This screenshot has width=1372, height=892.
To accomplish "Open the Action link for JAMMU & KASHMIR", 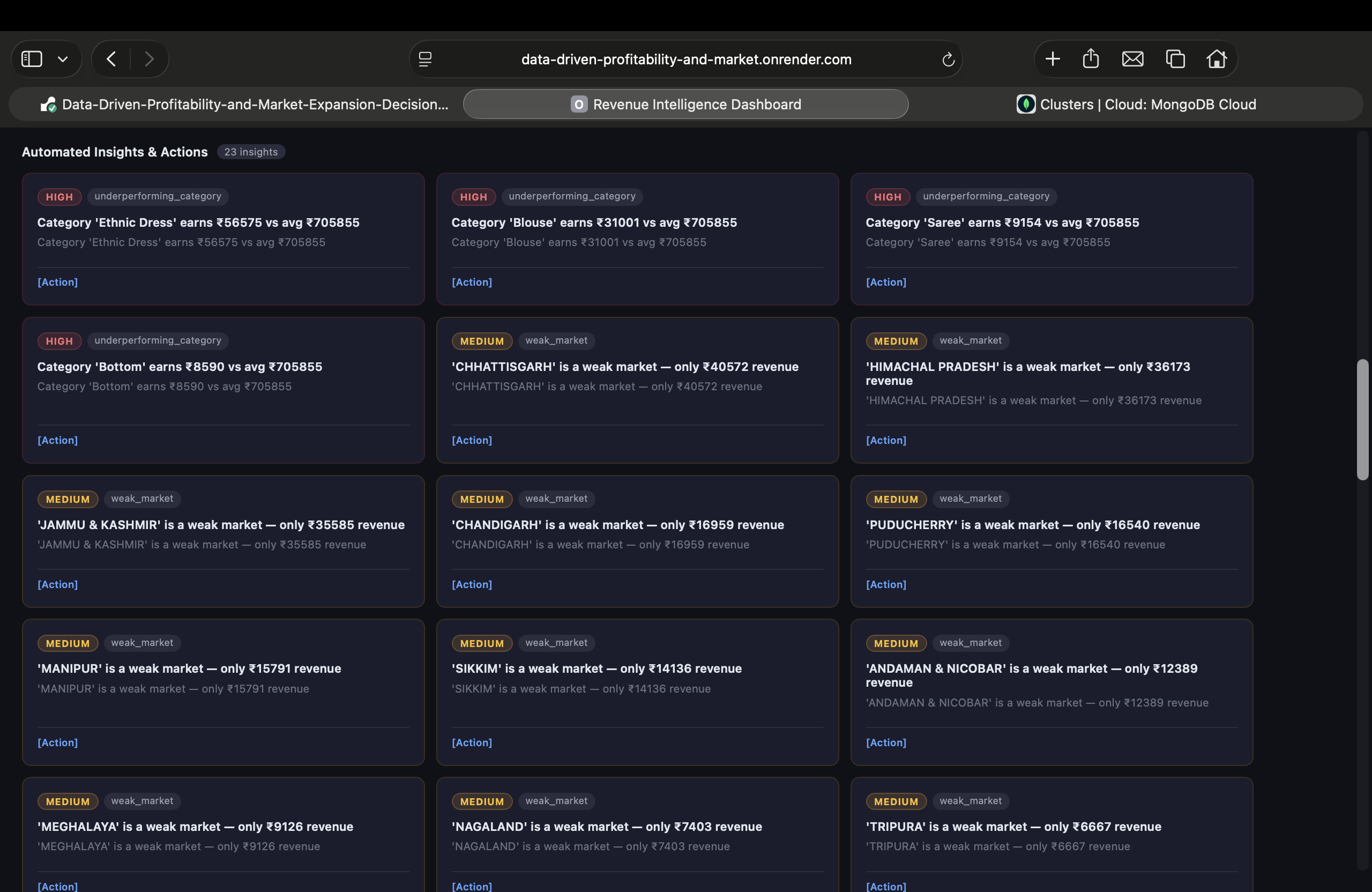I will click(x=58, y=584).
